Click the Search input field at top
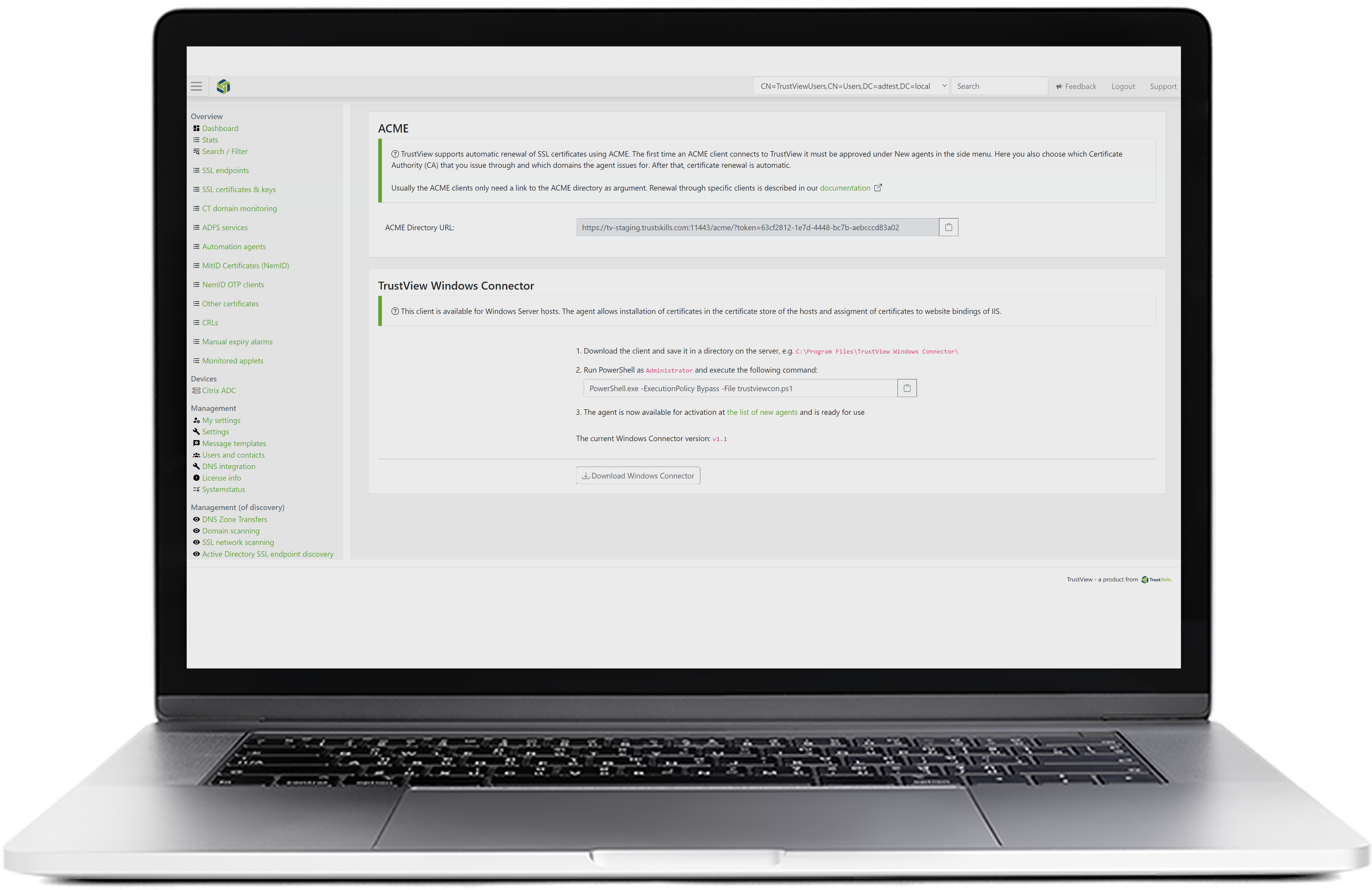This screenshot has height=890, width=1372. click(999, 86)
